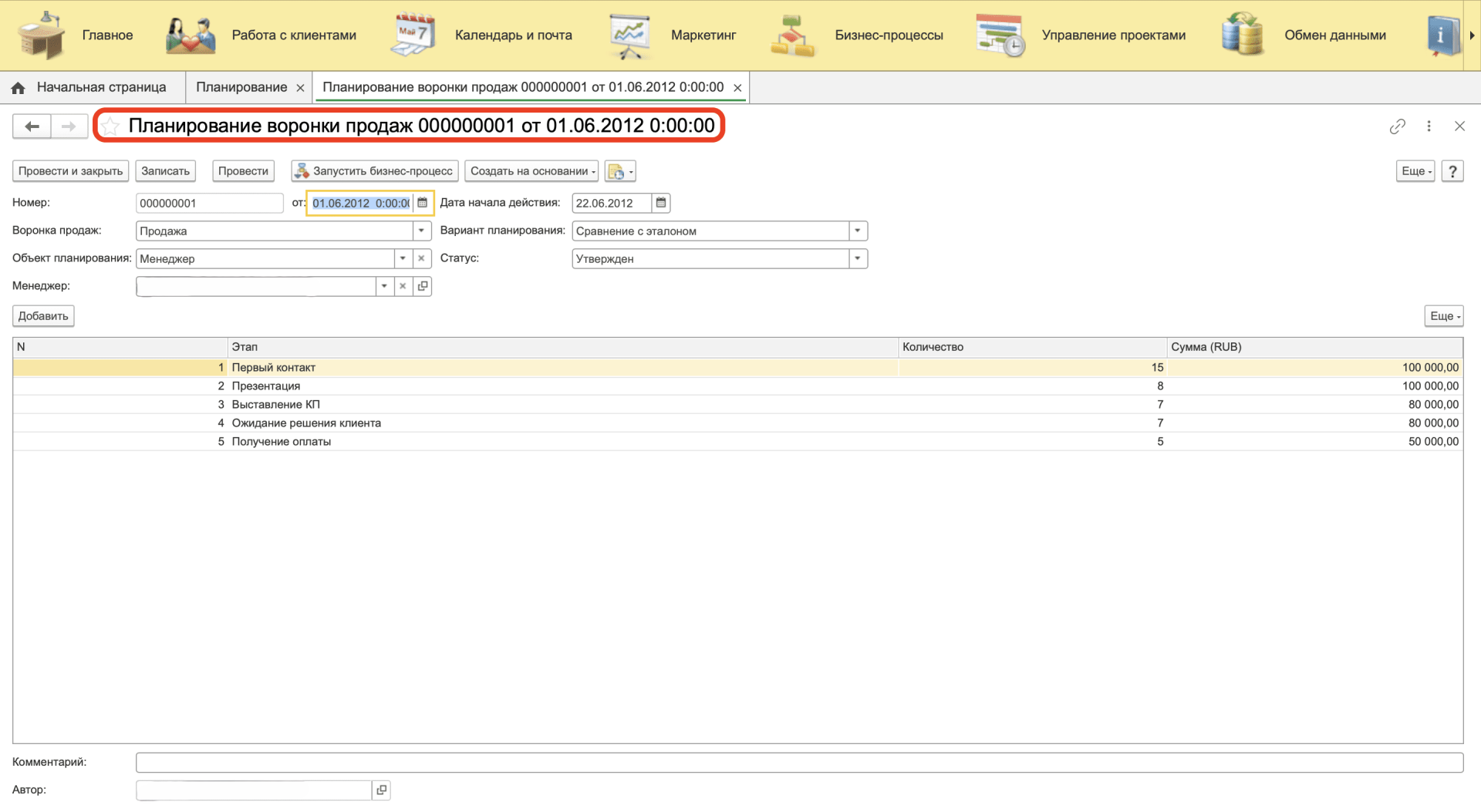Image resolution: width=1481 pixels, height=812 pixels.
Task: Switch to the Планирование tab
Action: tap(241, 87)
